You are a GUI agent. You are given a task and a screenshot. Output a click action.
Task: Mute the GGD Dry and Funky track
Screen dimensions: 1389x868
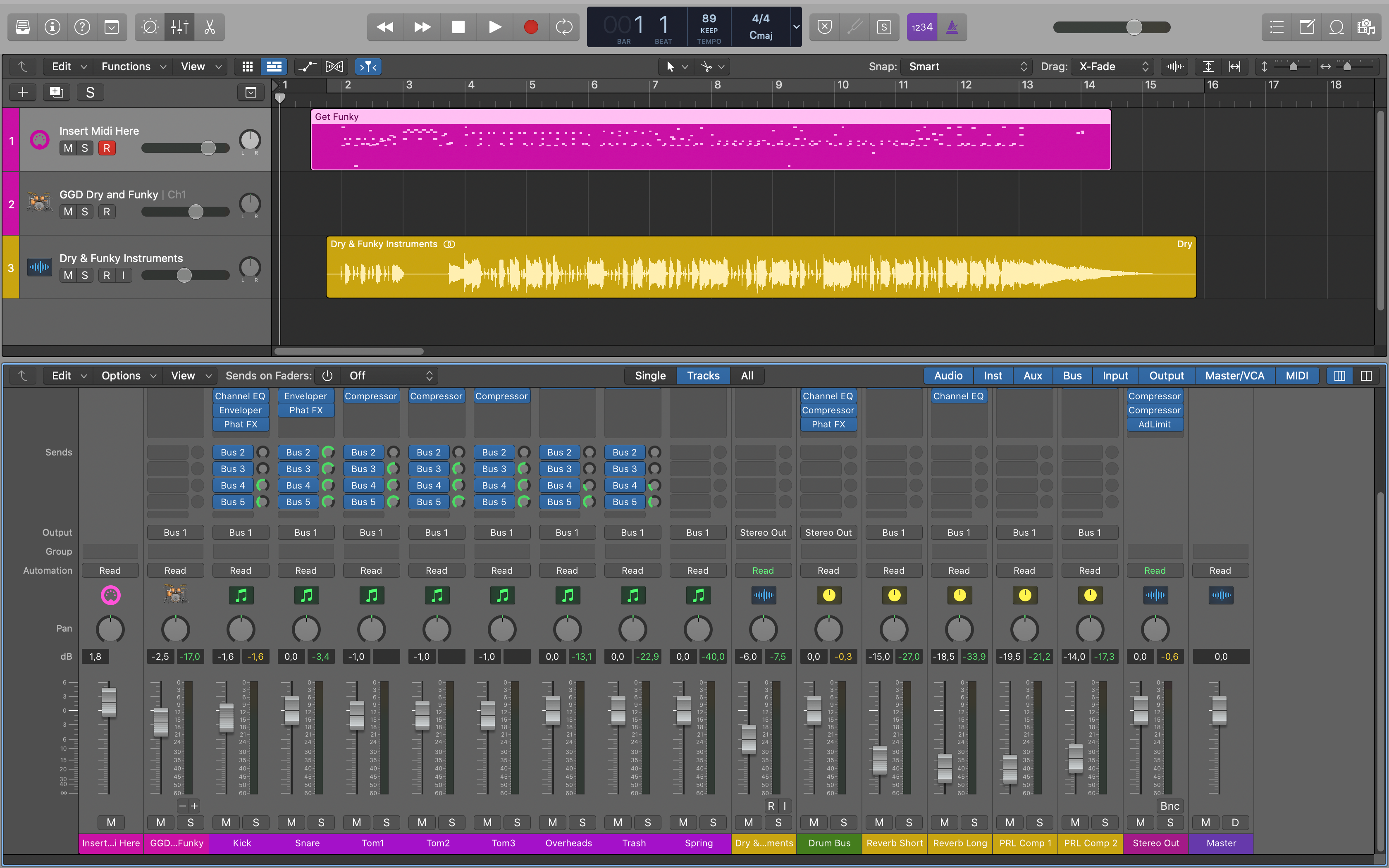68,212
